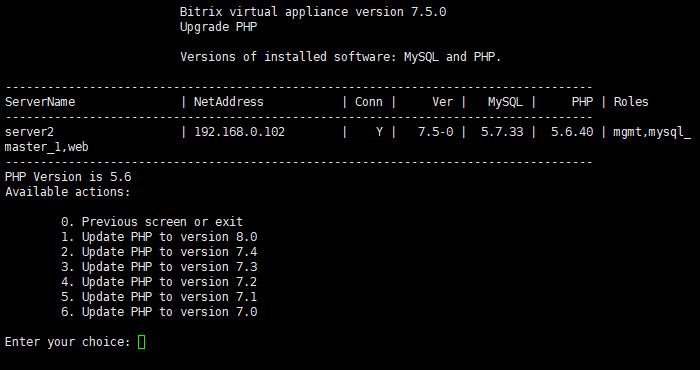Click the PHP version '5.6.40' cell
This screenshot has height=370, width=700.
click(572, 132)
